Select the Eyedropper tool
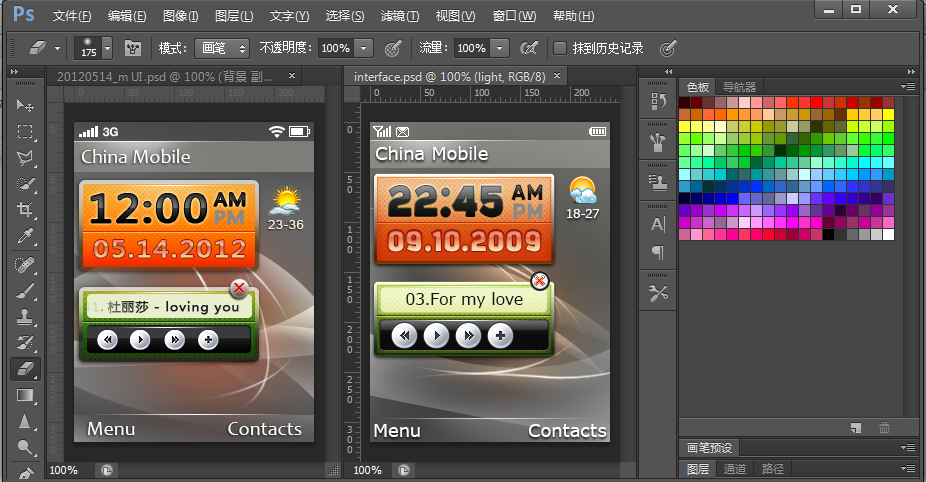926x482 pixels. click(x=25, y=236)
